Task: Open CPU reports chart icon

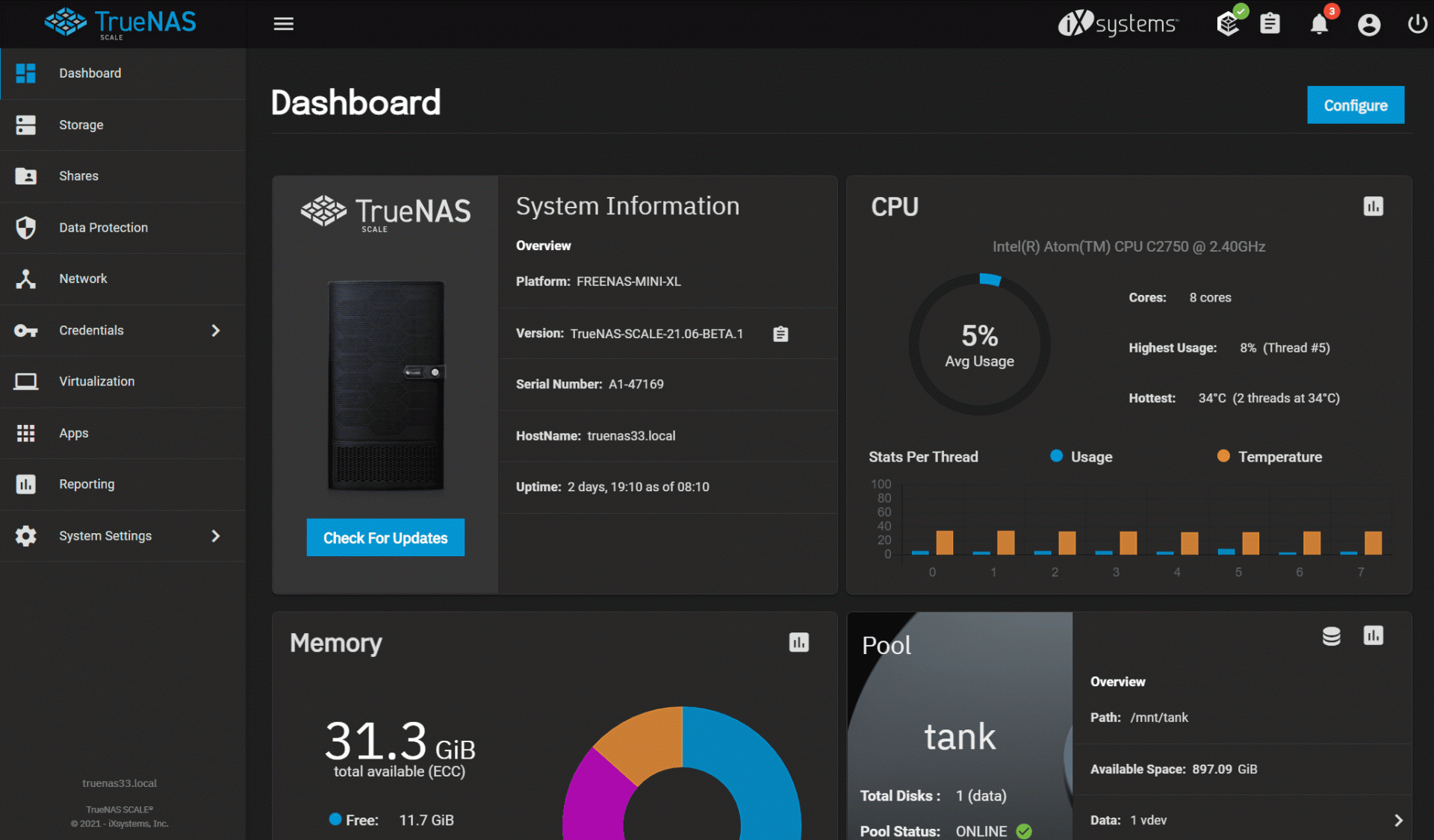Action: coord(1373,207)
